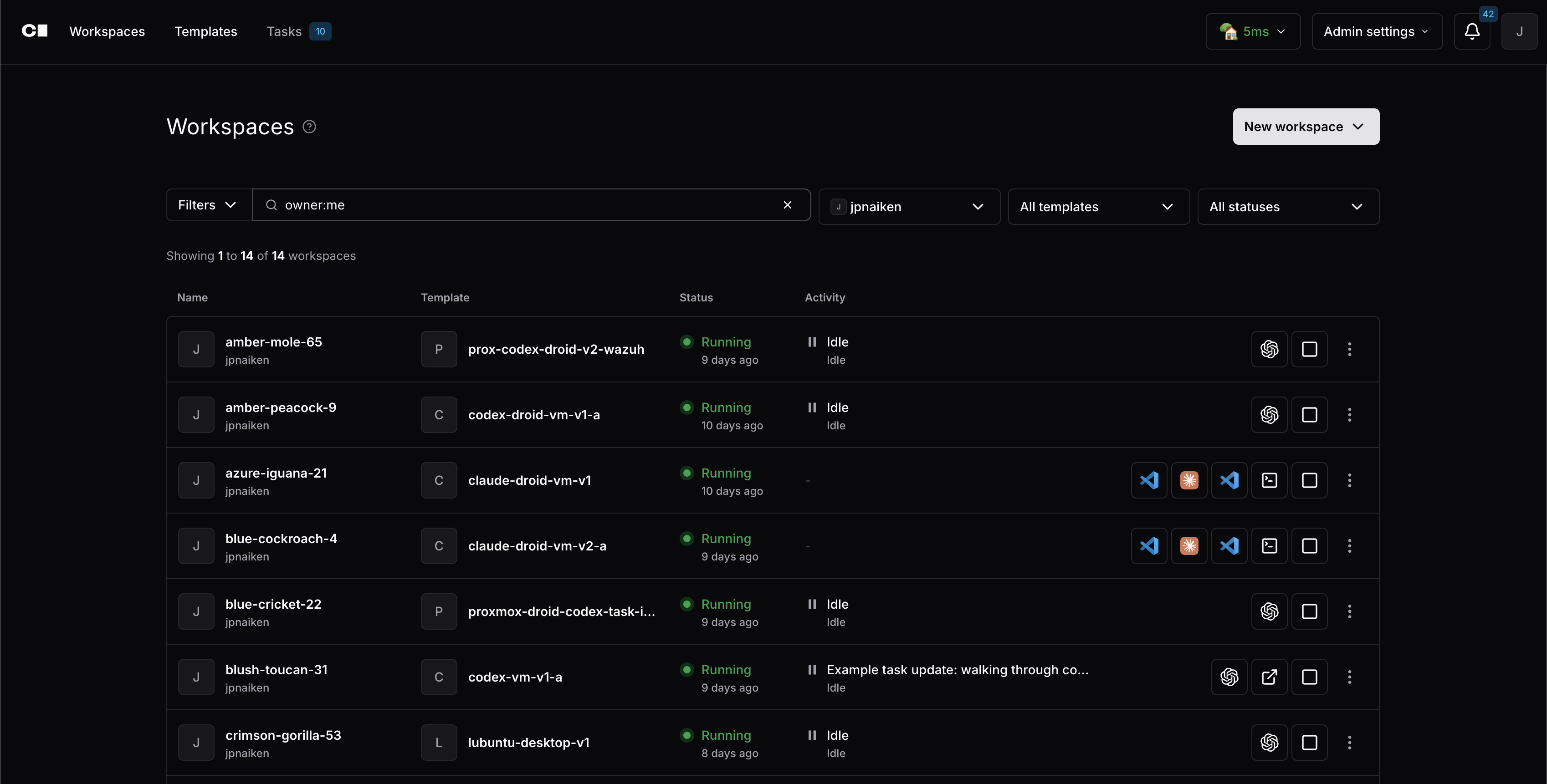
Task: Click the notifications bell showing 42
Action: click(x=1473, y=31)
